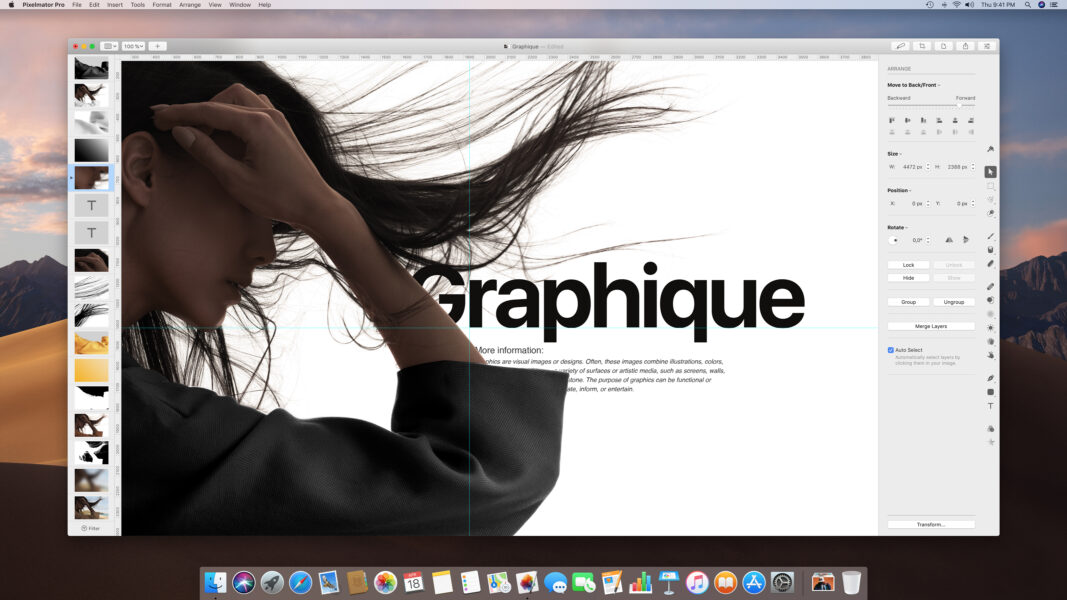Hide the selected layer using the Hide button
The width and height of the screenshot is (1067, 600).
[x=907, y=278]
